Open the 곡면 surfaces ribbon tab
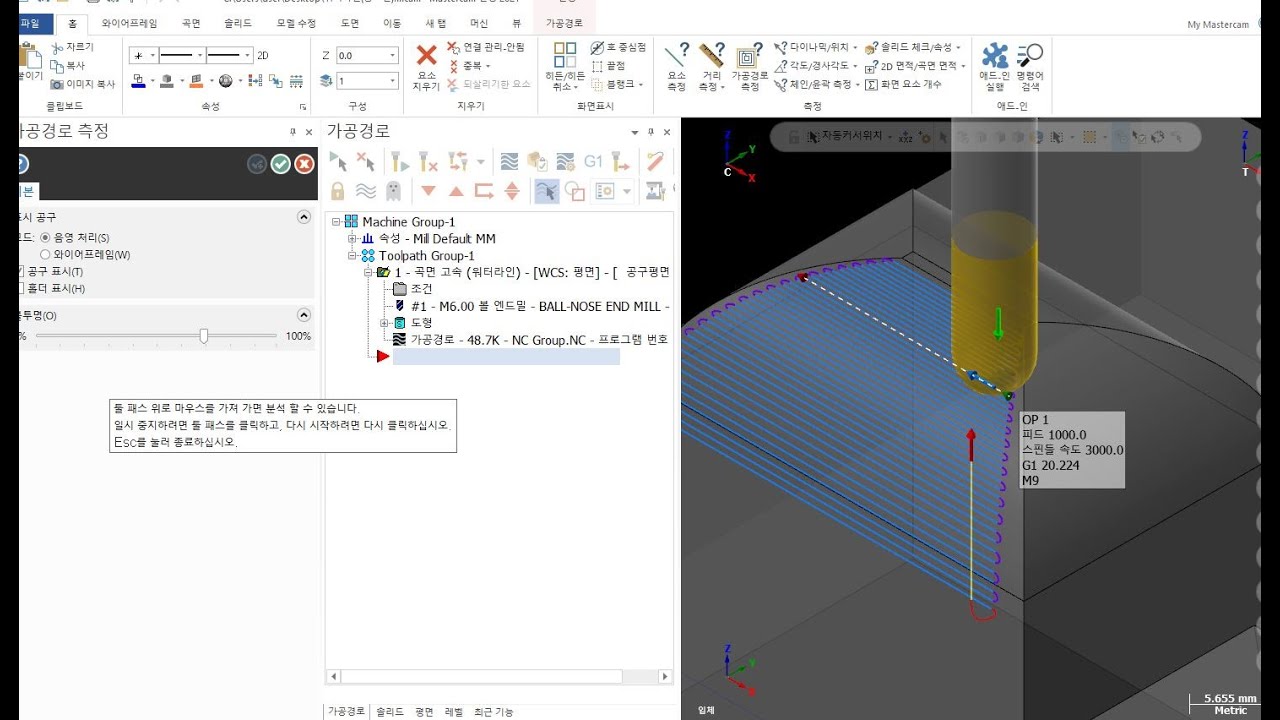 click(x=190, y=22)
